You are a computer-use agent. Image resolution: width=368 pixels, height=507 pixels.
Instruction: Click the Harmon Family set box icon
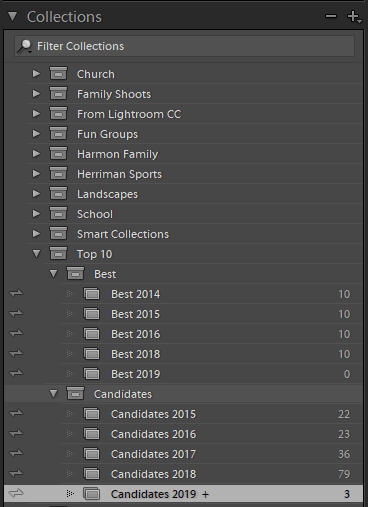[58, 154]
